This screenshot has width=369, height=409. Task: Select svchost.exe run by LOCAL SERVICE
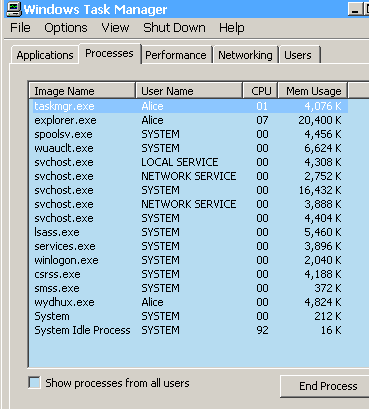point(189,162)
